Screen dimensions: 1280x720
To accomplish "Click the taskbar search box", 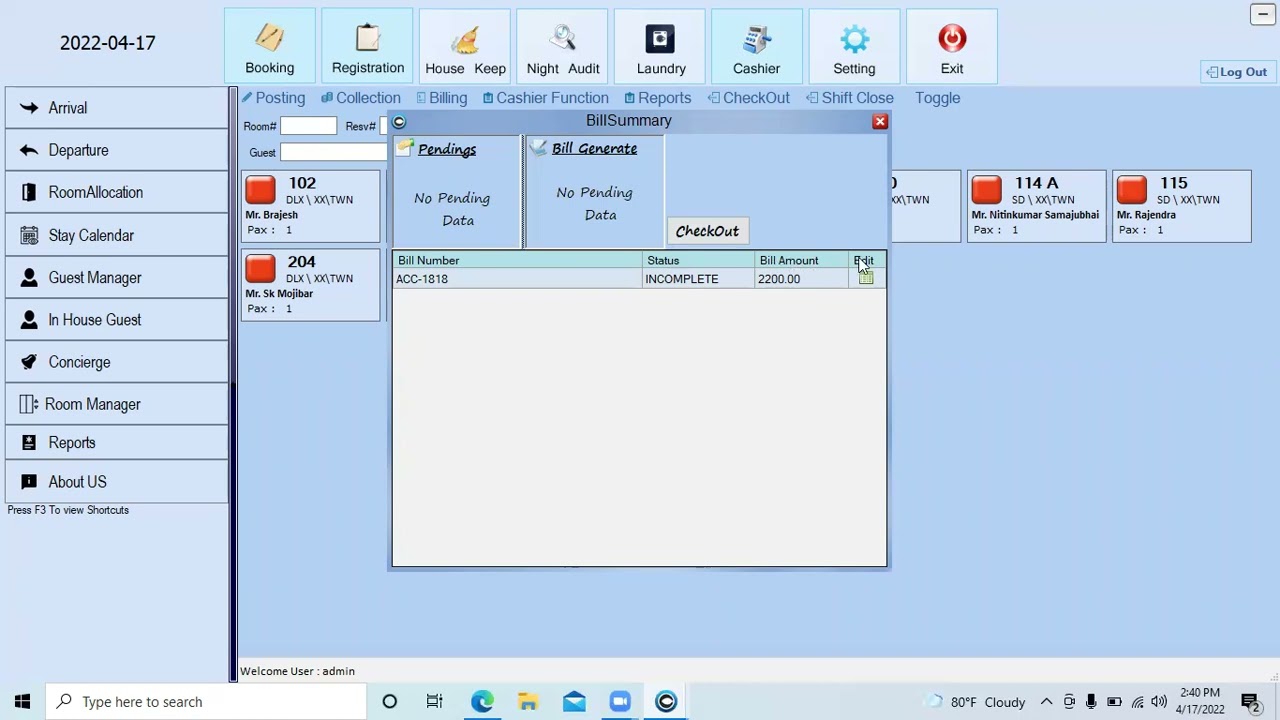I will pyautogui.click(x=206, y=702).
